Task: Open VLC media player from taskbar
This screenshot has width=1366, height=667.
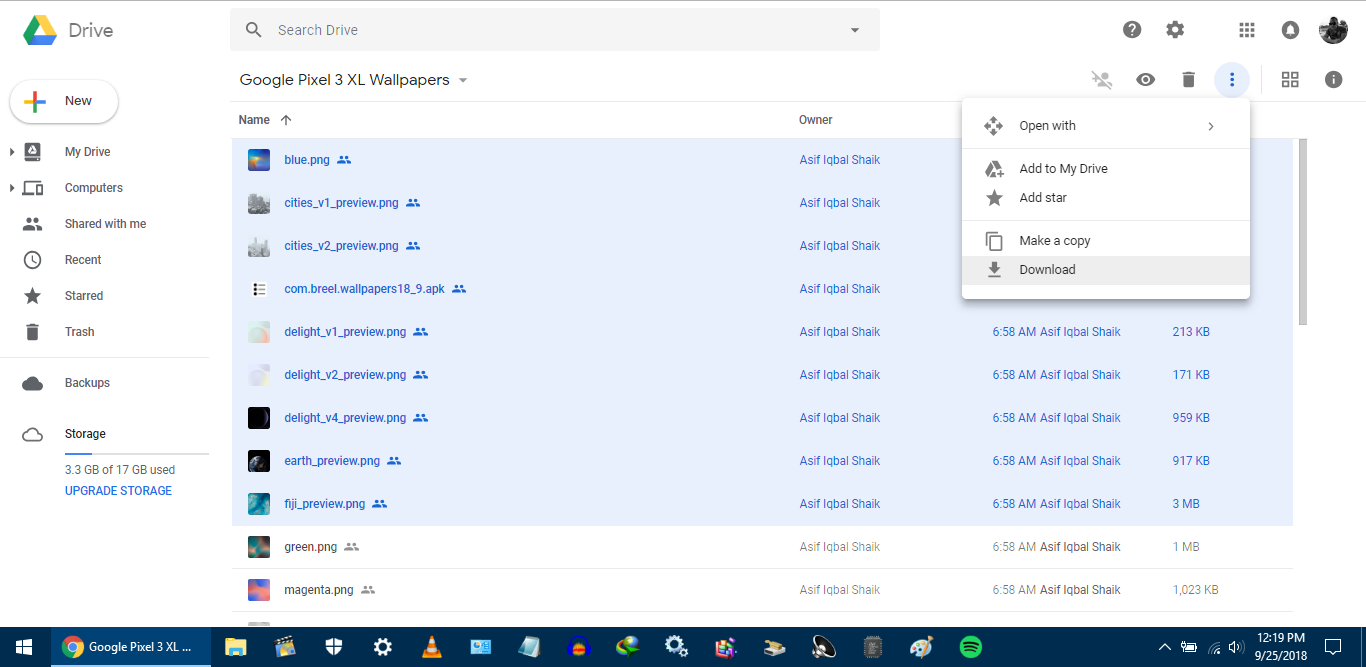Action: pos(431,647)
